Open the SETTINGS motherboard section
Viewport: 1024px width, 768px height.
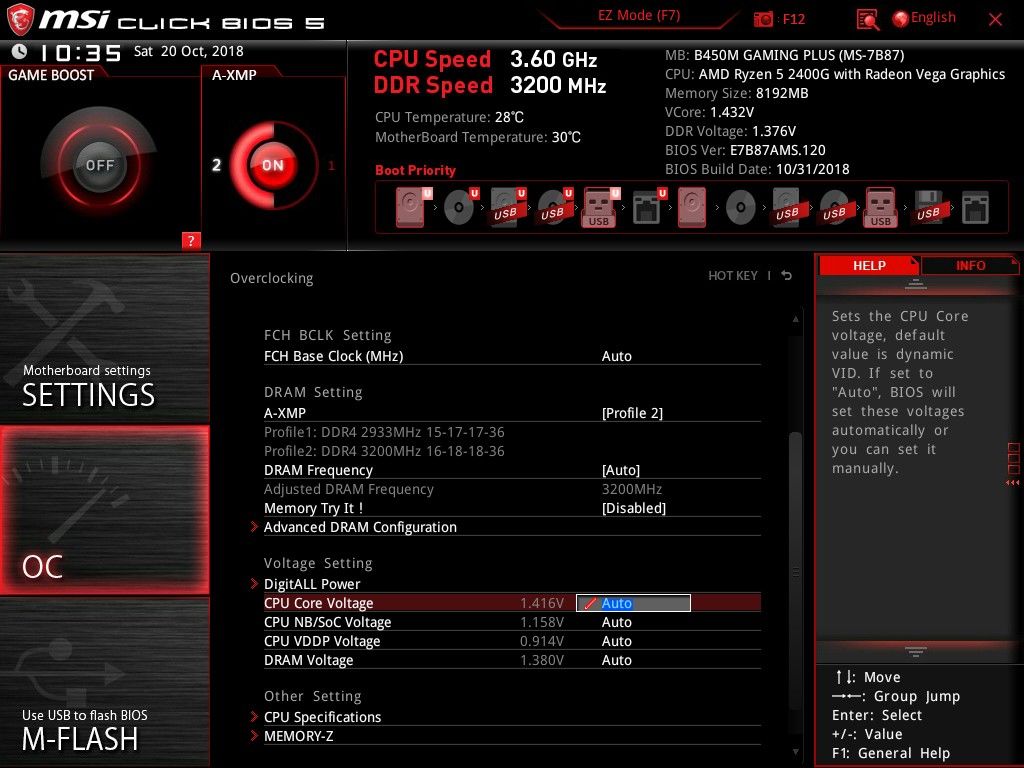104,339
